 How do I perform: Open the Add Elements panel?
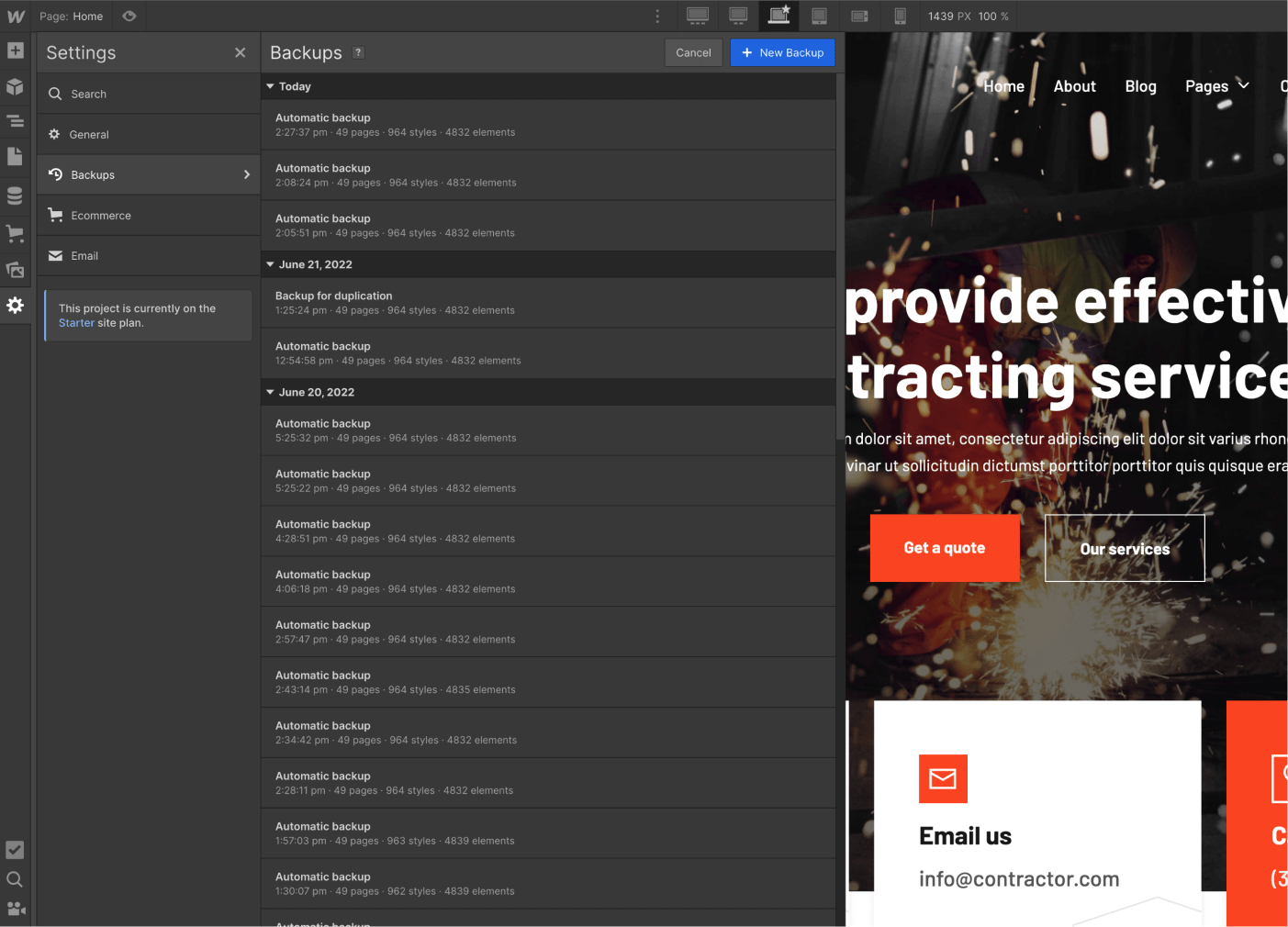coord(15,50)
